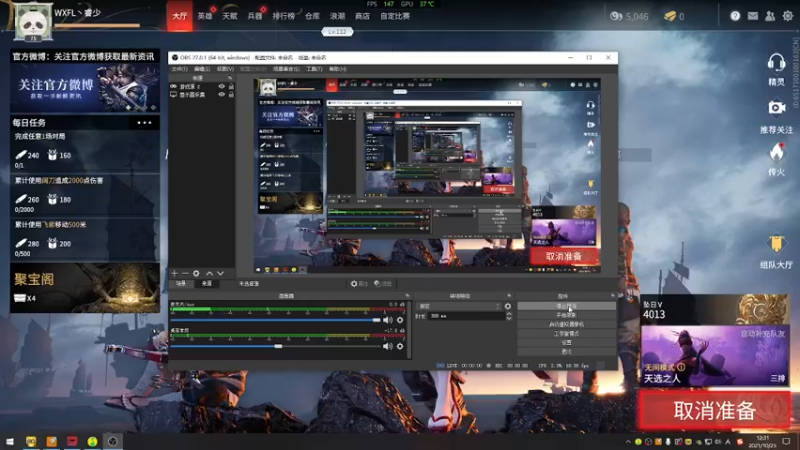This screenshot has width=800, height=450.
Task: Open OBS 工具(T) menu
Action: 314,69
